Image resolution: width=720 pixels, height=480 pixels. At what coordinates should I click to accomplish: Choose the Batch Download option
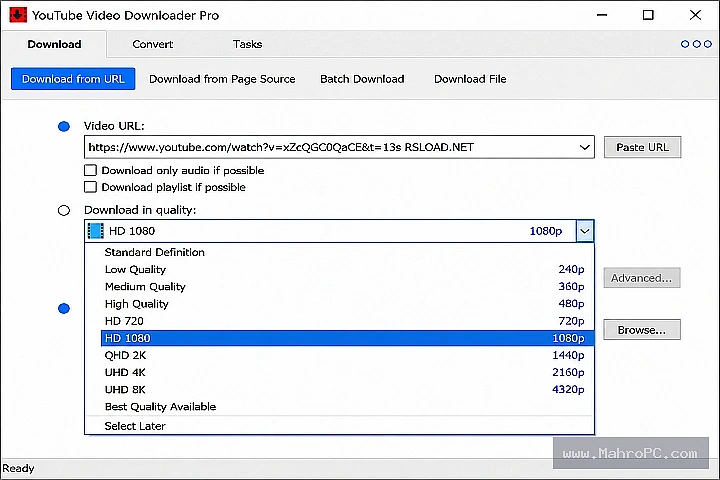pyautogui.click(x=362, y=79)
